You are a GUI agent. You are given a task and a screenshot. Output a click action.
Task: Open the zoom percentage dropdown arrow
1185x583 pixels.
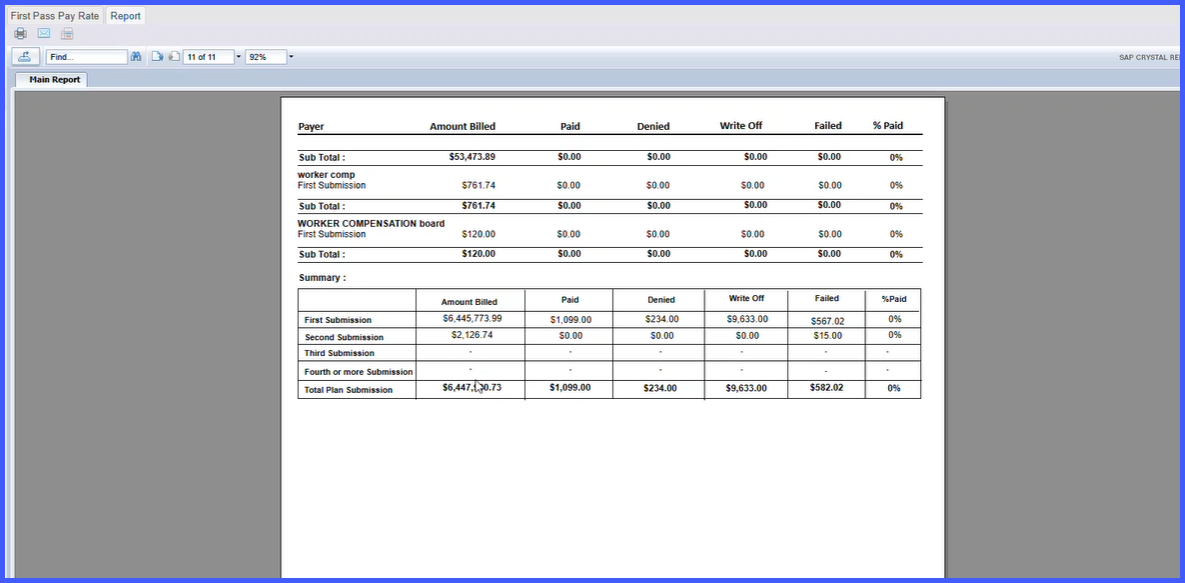(x=291, y=57)
